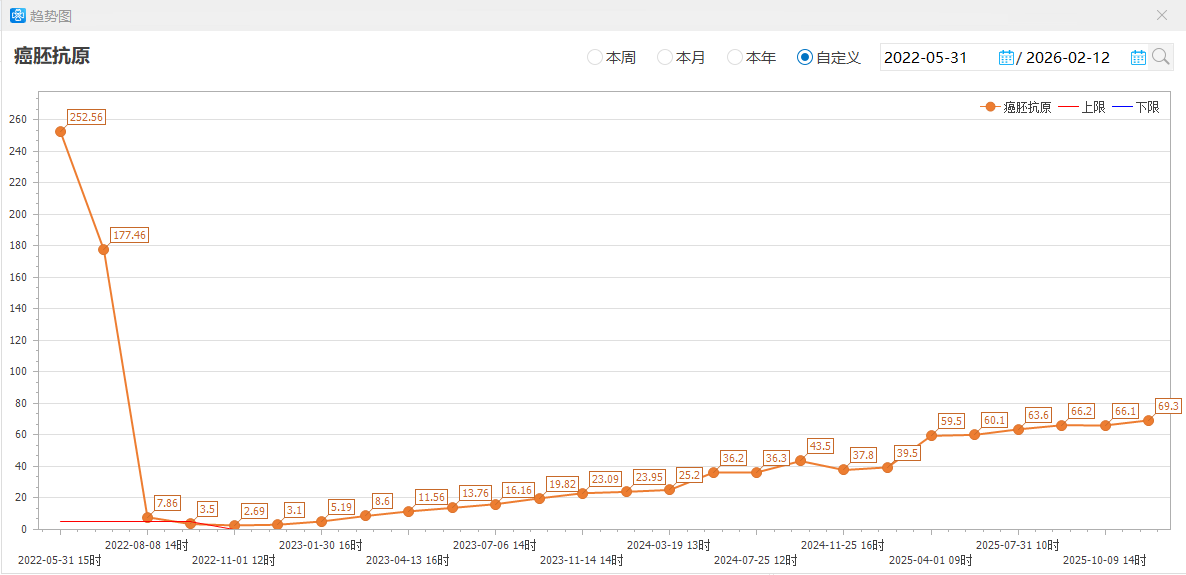Click the 59.5 value label
This screenshot has width=1186, height=575.
click(951, 421)
